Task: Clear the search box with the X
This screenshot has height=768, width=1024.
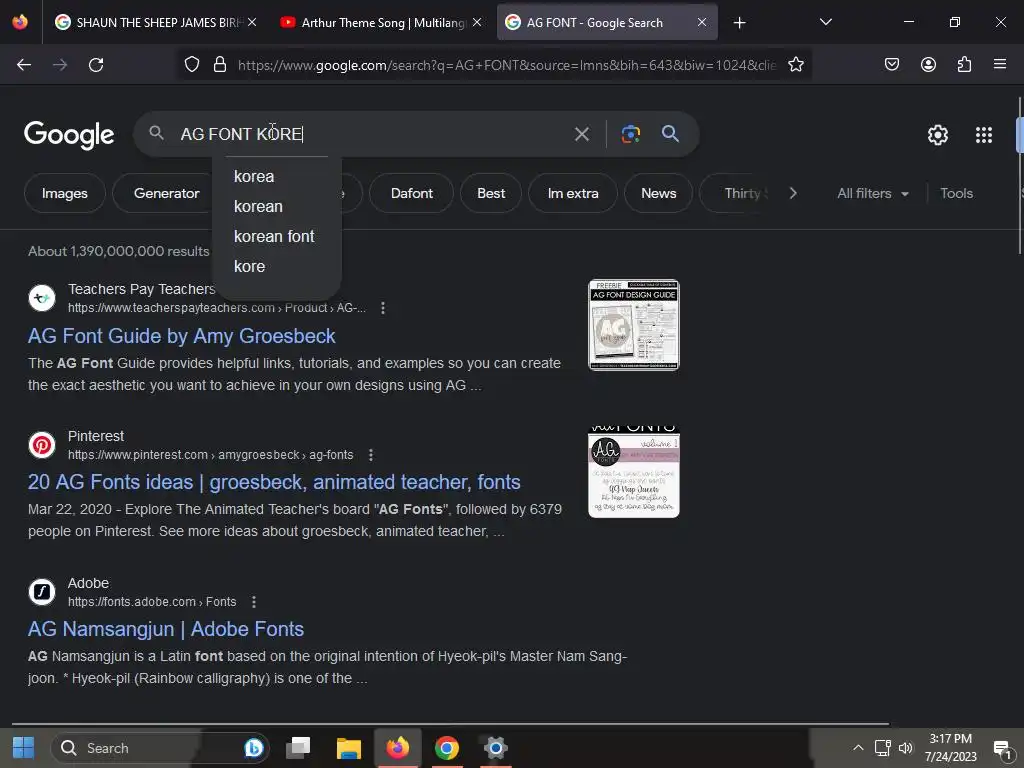Action: pyautogui.click(x=581, y=135)
